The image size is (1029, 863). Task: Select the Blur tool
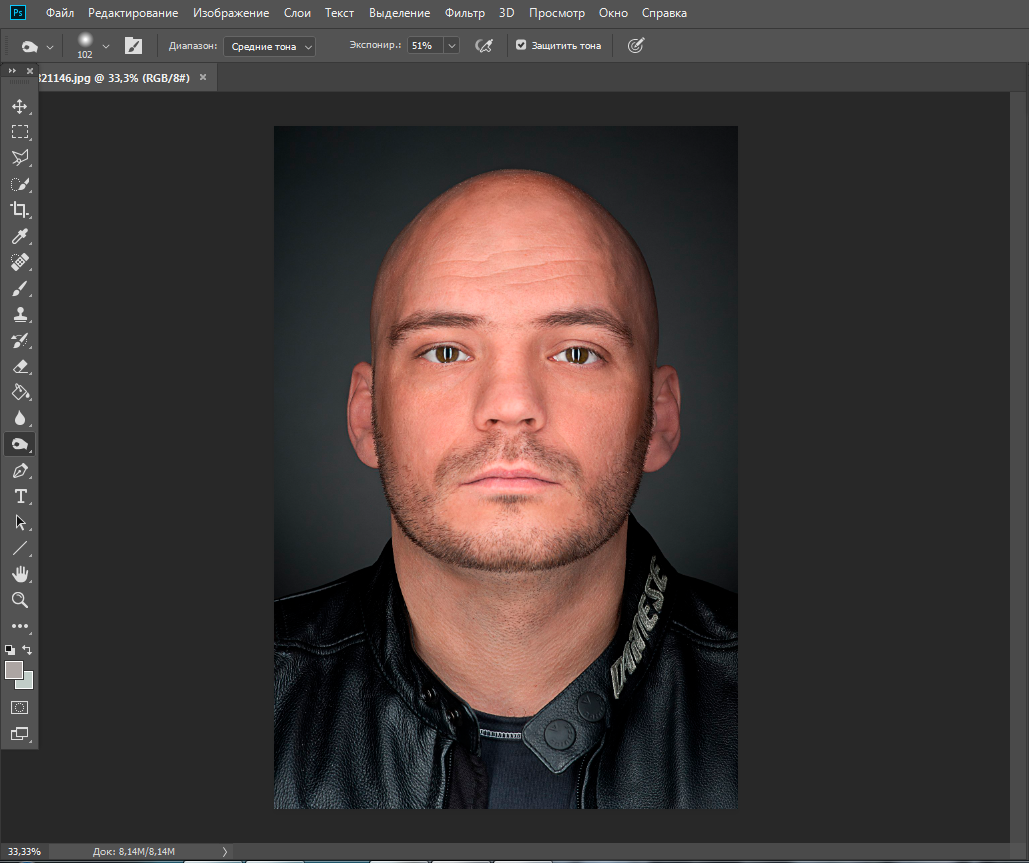click(x=20, y=418)
